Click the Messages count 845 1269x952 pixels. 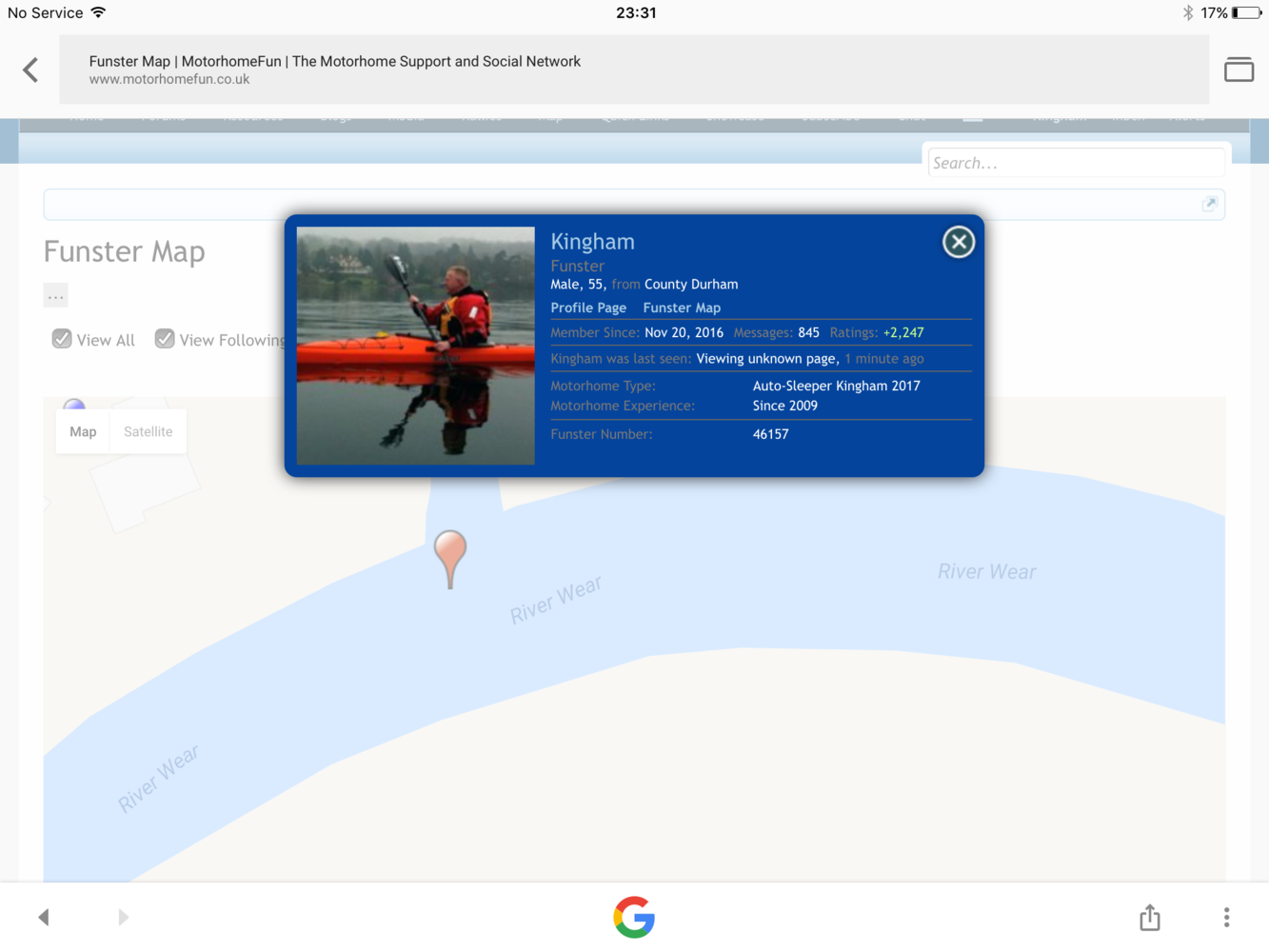coord(809,332)
